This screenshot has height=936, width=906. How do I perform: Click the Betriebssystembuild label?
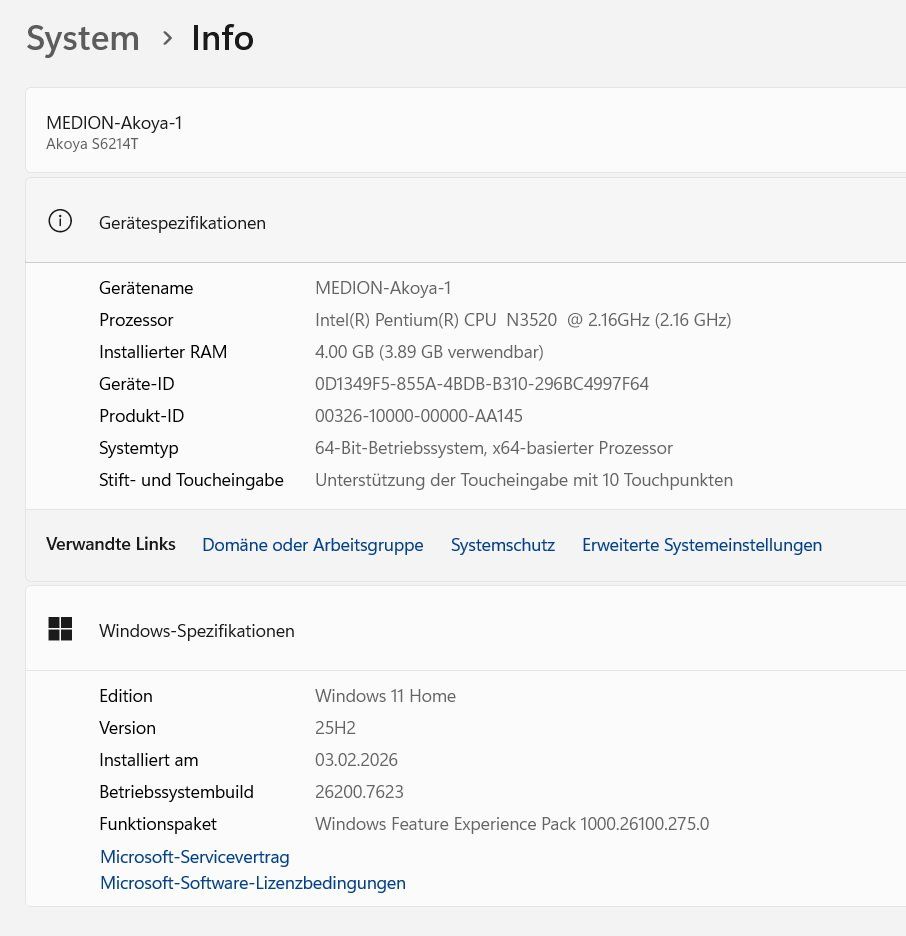(x=176, y=792)
